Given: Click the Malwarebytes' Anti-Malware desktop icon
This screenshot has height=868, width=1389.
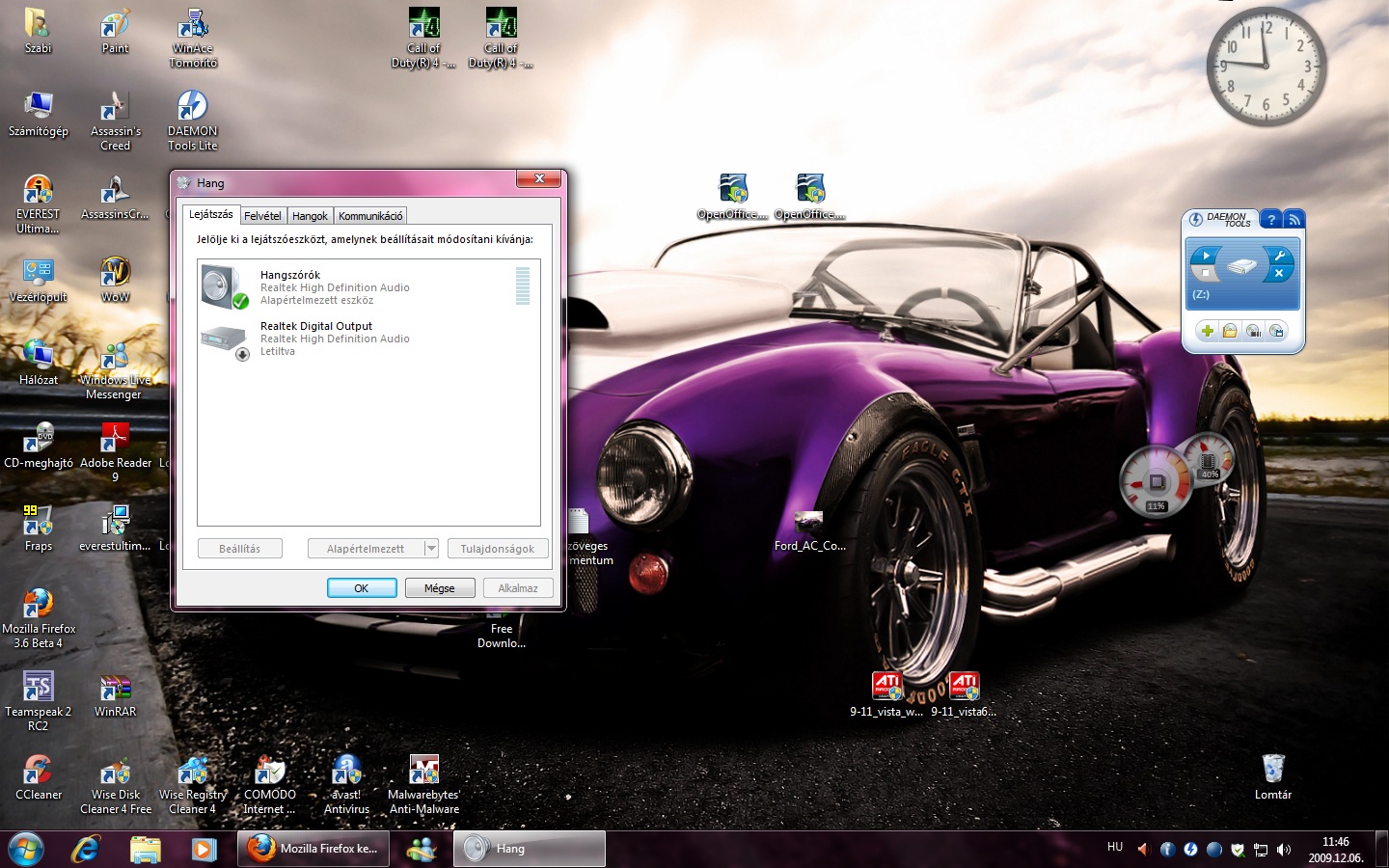Looking at the screenshot, I should coord(424,777).
